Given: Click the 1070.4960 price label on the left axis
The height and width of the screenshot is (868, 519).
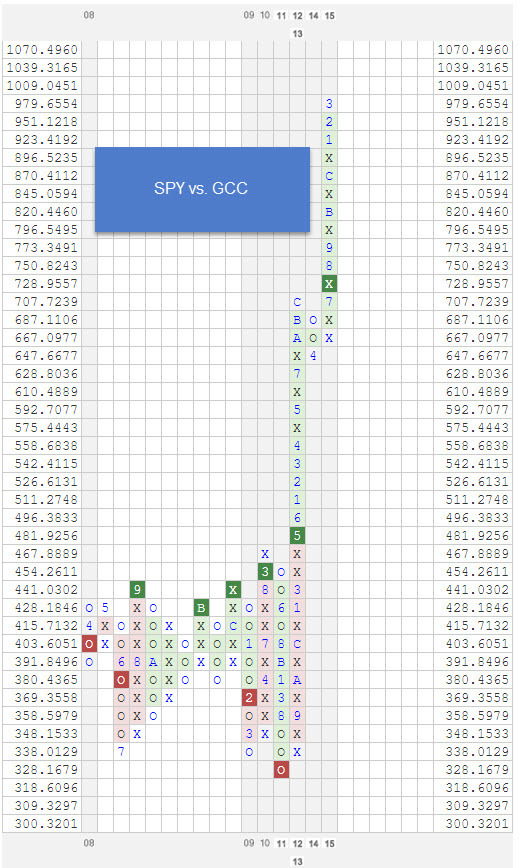Looking at the screenshot, I should (x=42, y=50).
